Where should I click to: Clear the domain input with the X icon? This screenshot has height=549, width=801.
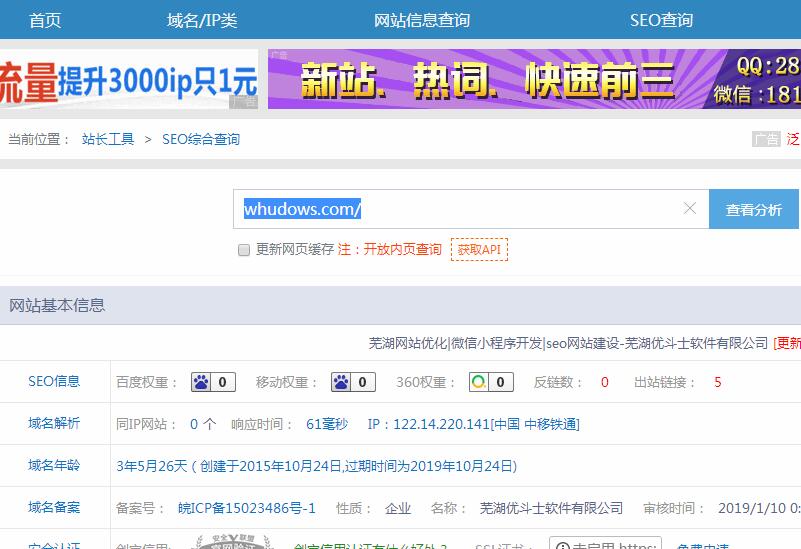[x=689, y=209]
